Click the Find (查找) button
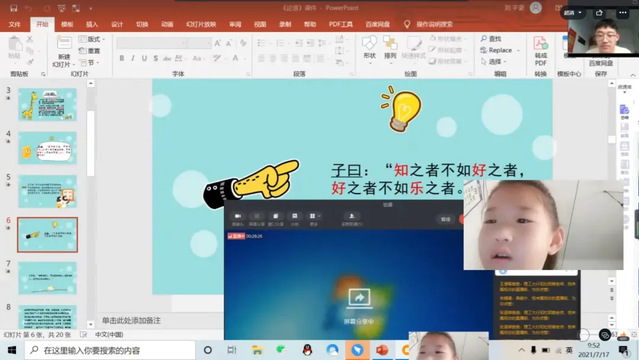The image size is (639, 360). point(491,39)
